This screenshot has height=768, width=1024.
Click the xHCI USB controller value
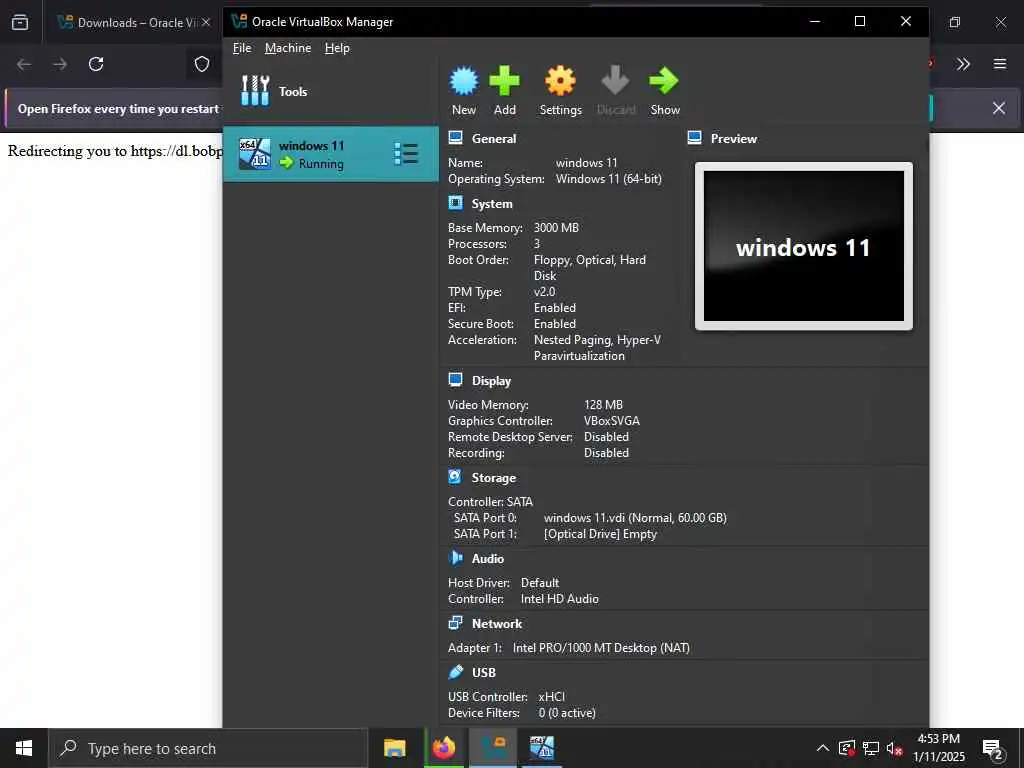tap(551, 697)
